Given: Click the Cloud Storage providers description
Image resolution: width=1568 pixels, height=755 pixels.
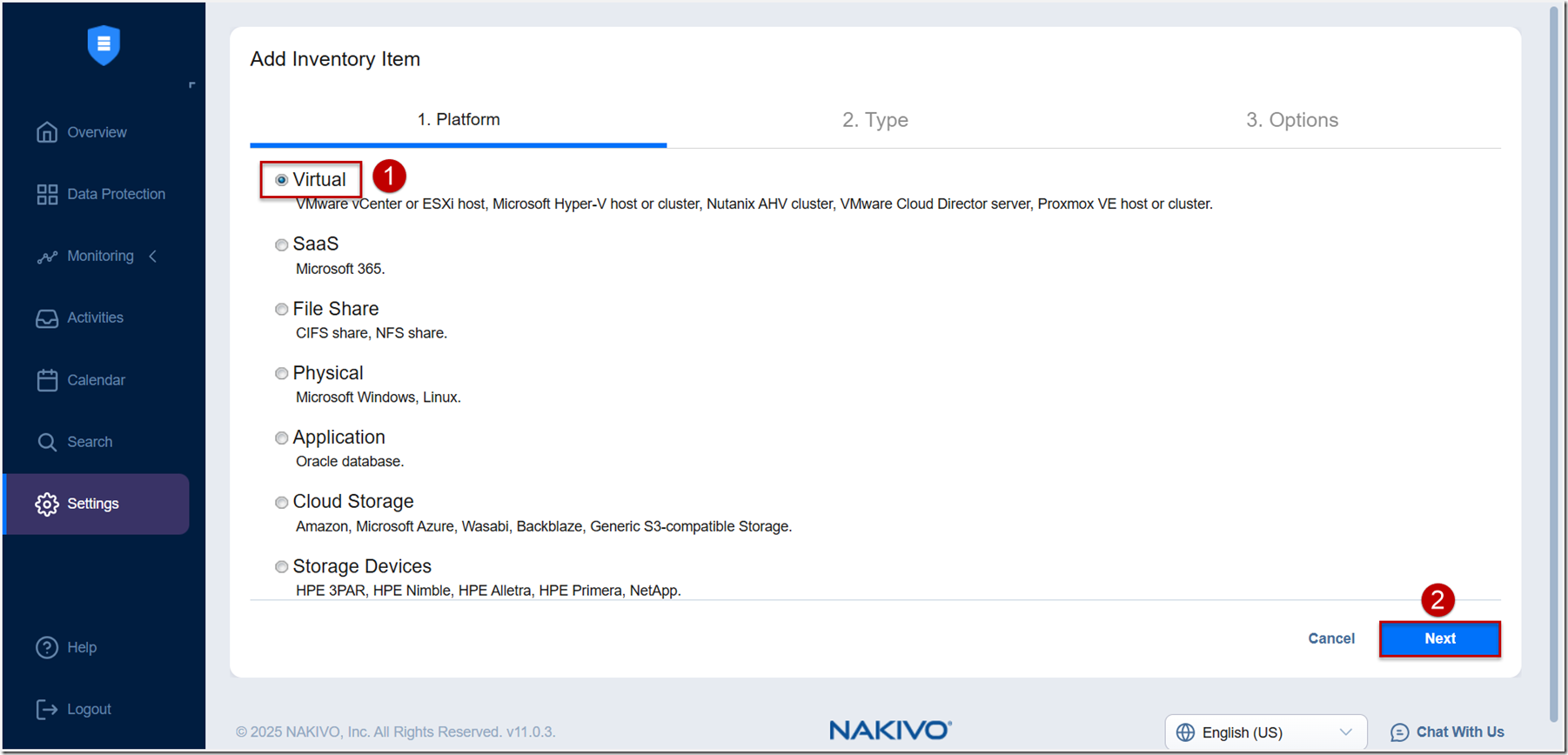Looking at the screenshot, I should (x=544, y=526).
